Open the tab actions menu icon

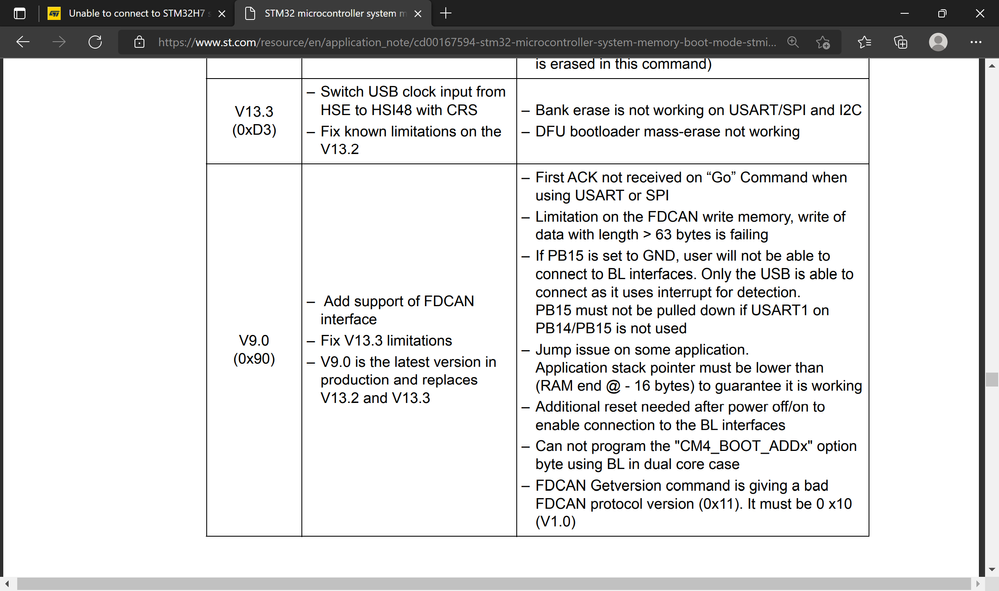[20, 13]
